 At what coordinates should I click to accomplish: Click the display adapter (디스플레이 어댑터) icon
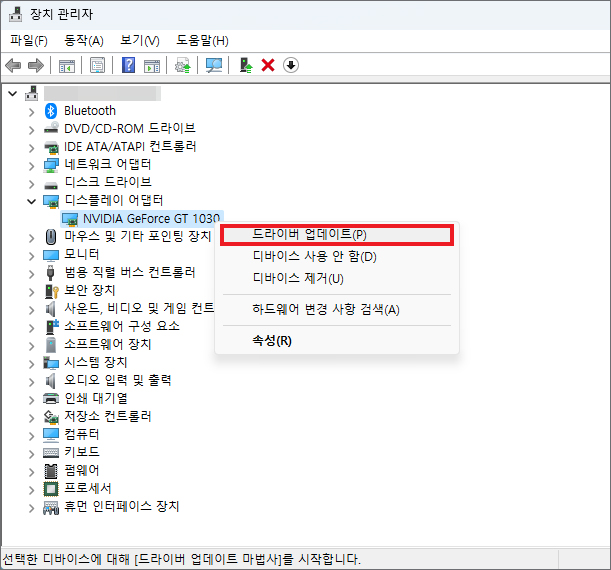tap(51, 201)
